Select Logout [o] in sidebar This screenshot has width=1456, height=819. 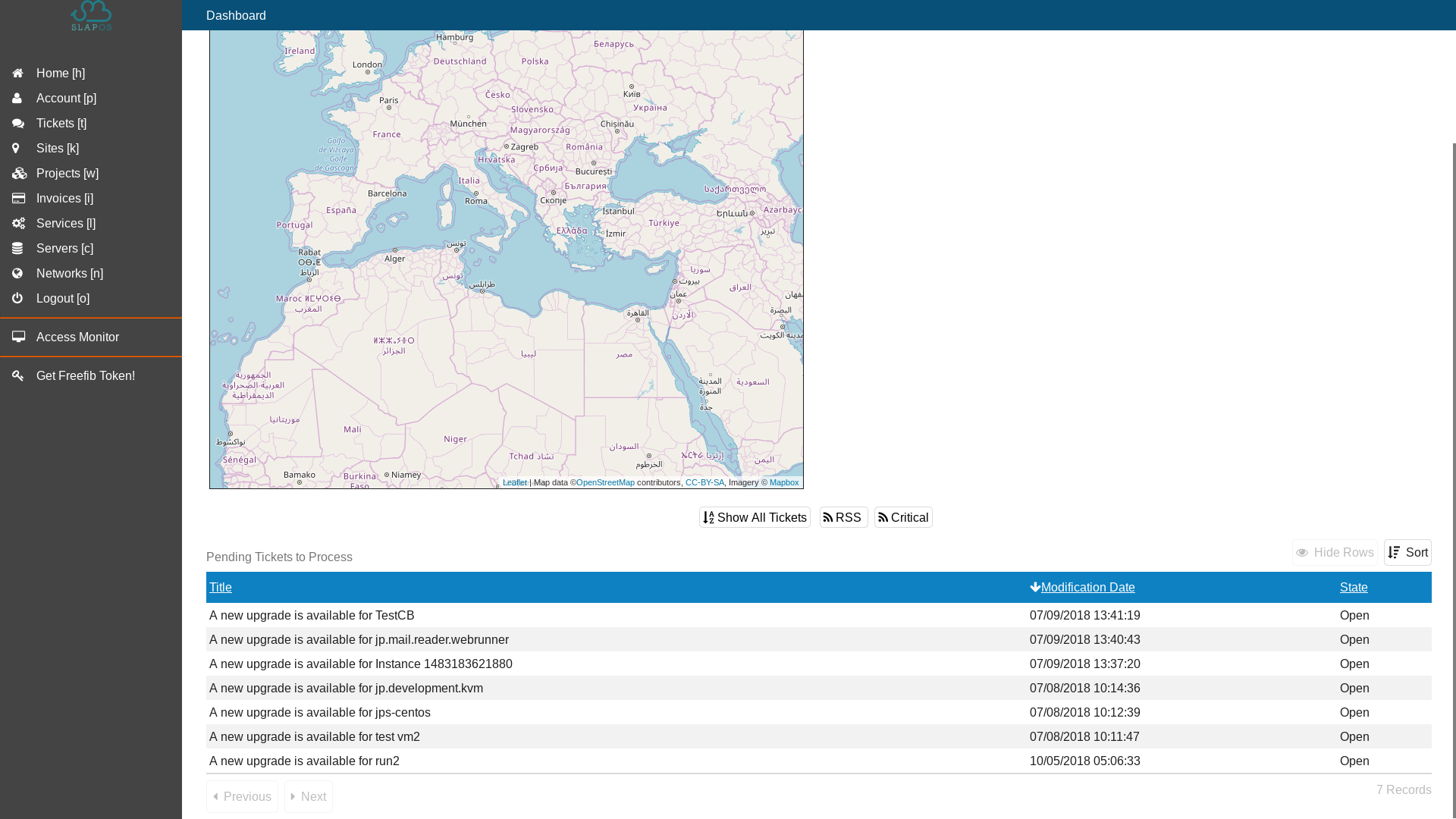[x=91, y=299]
